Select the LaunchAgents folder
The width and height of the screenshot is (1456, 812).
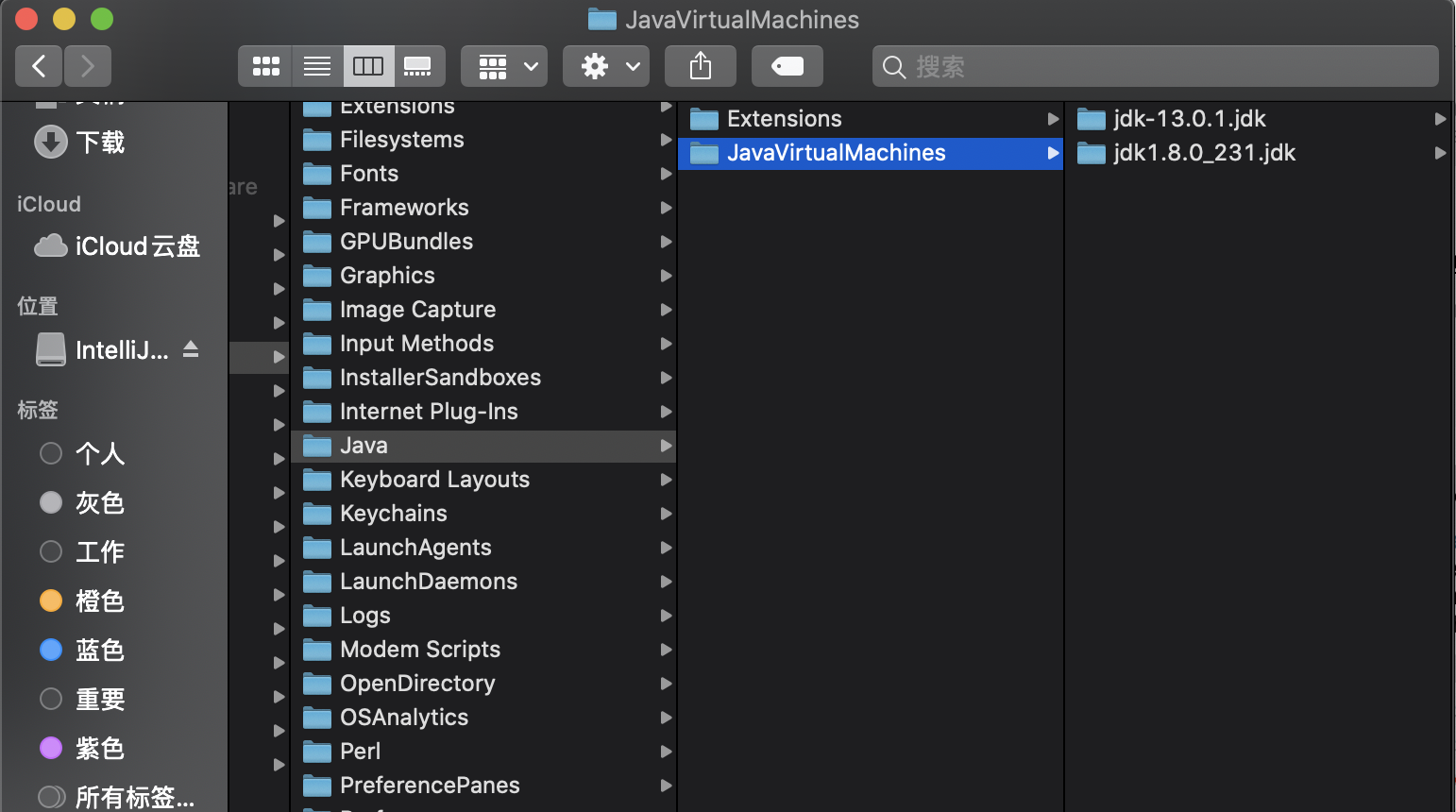483,548
